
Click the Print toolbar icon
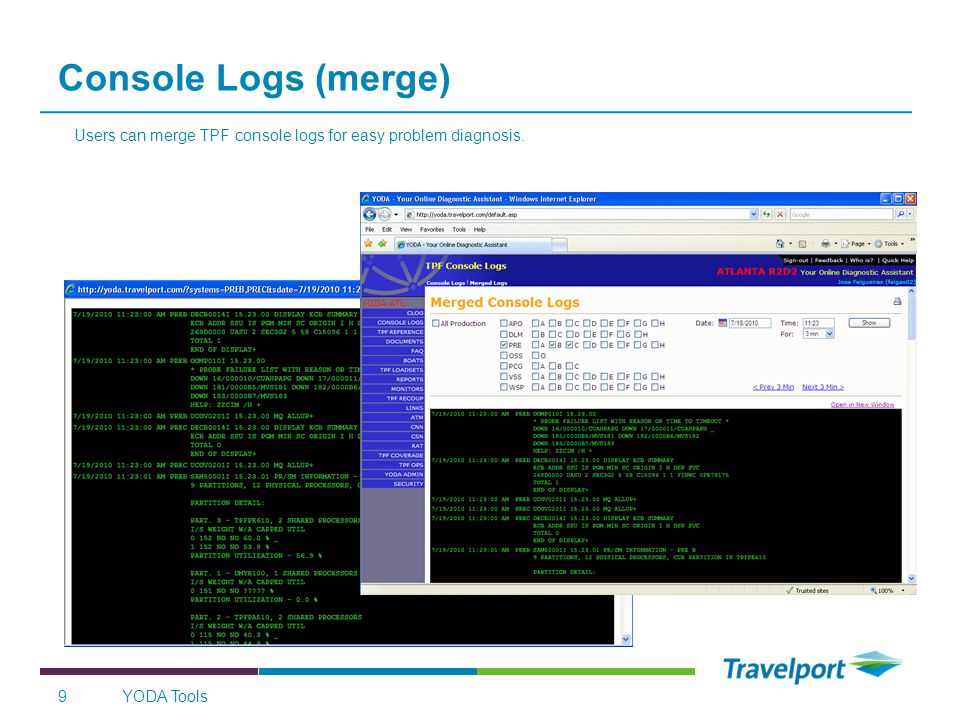pos(825,244)
